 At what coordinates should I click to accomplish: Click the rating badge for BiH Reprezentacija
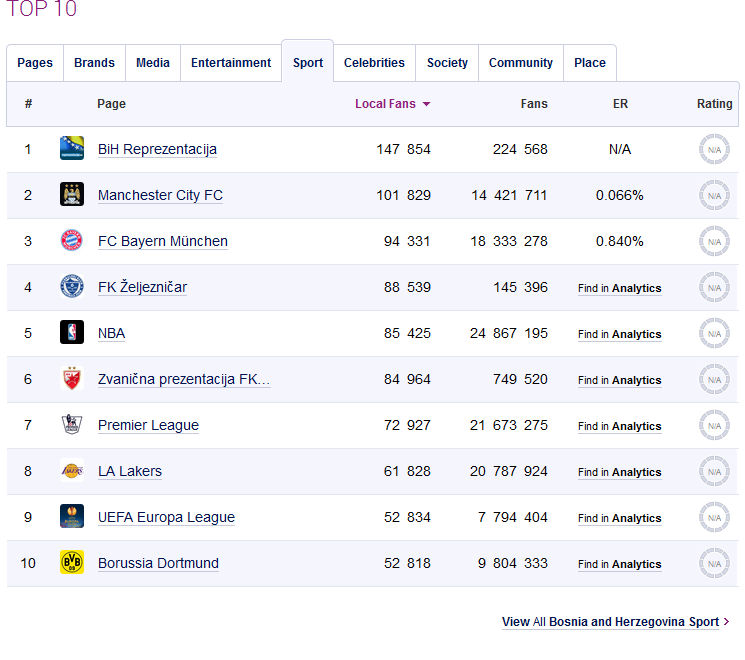[714, 150]
